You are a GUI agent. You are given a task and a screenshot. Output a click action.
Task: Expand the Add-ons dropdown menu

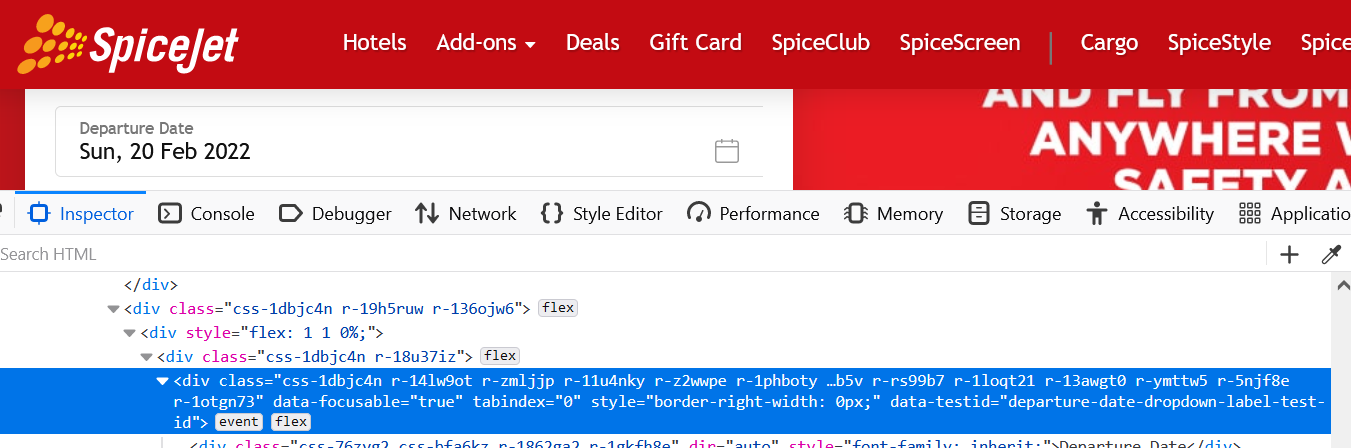click(486, 43)
